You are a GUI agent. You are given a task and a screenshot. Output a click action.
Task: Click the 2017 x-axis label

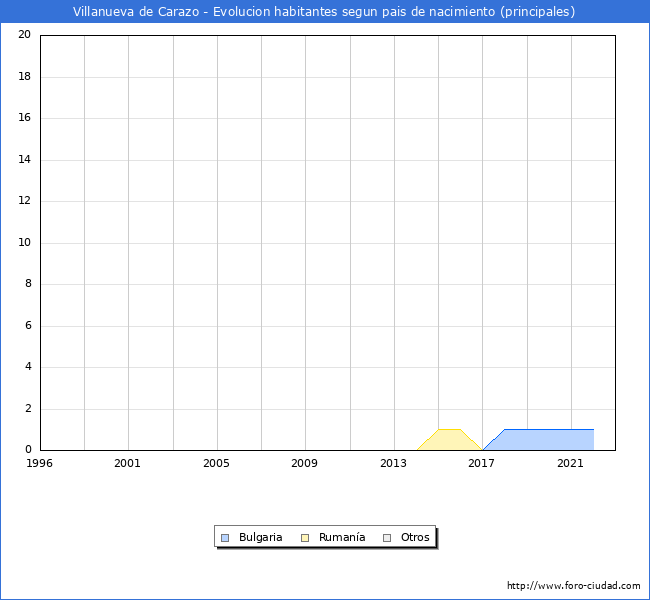click(481, 463)
